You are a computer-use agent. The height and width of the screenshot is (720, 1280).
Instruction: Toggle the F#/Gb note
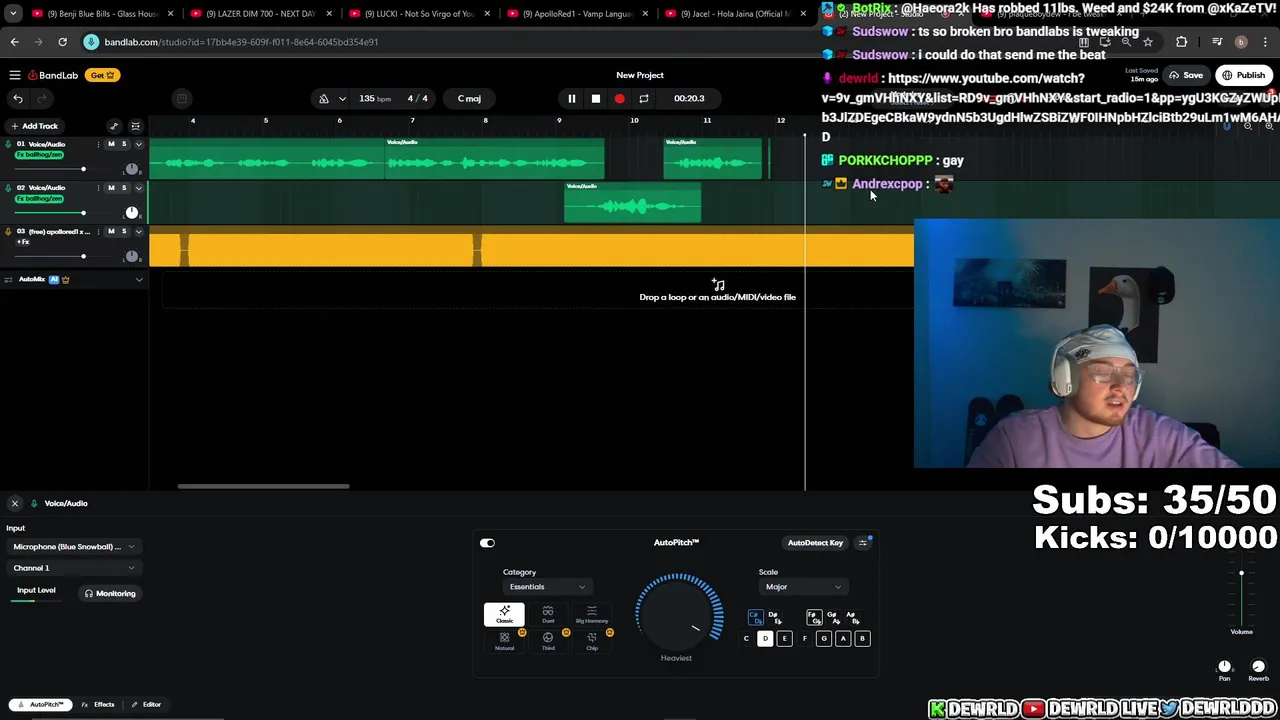coord(813,617)
